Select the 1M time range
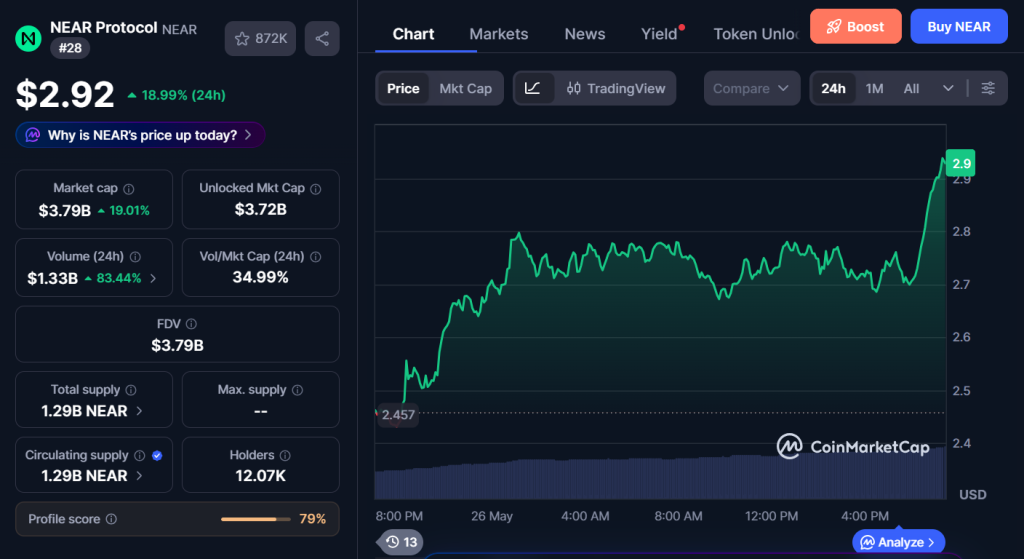Viewport: 1024px width, 559px height. tap(874, 88)
